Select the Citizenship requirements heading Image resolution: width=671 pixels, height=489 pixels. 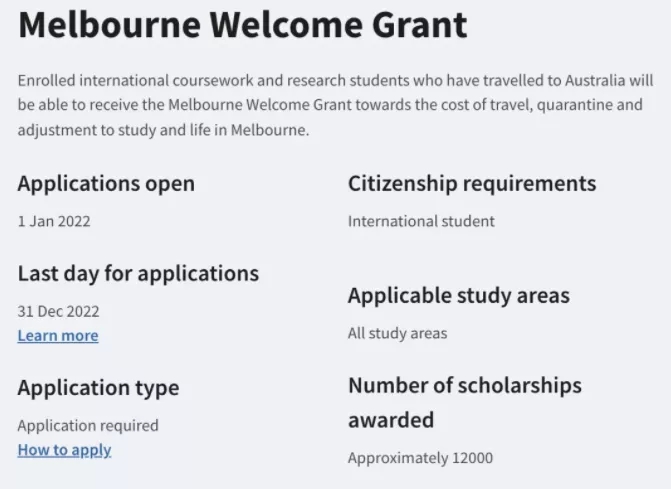(472, 184)
